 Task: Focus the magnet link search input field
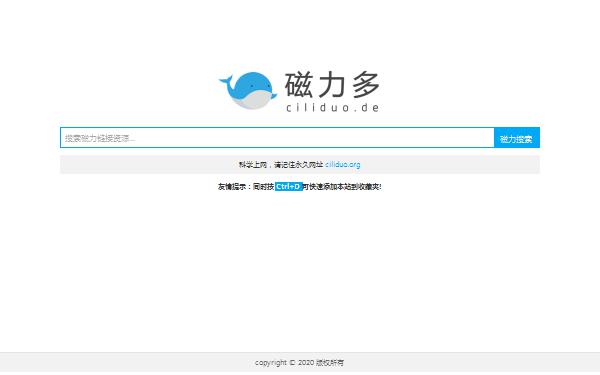pos(277,138)
